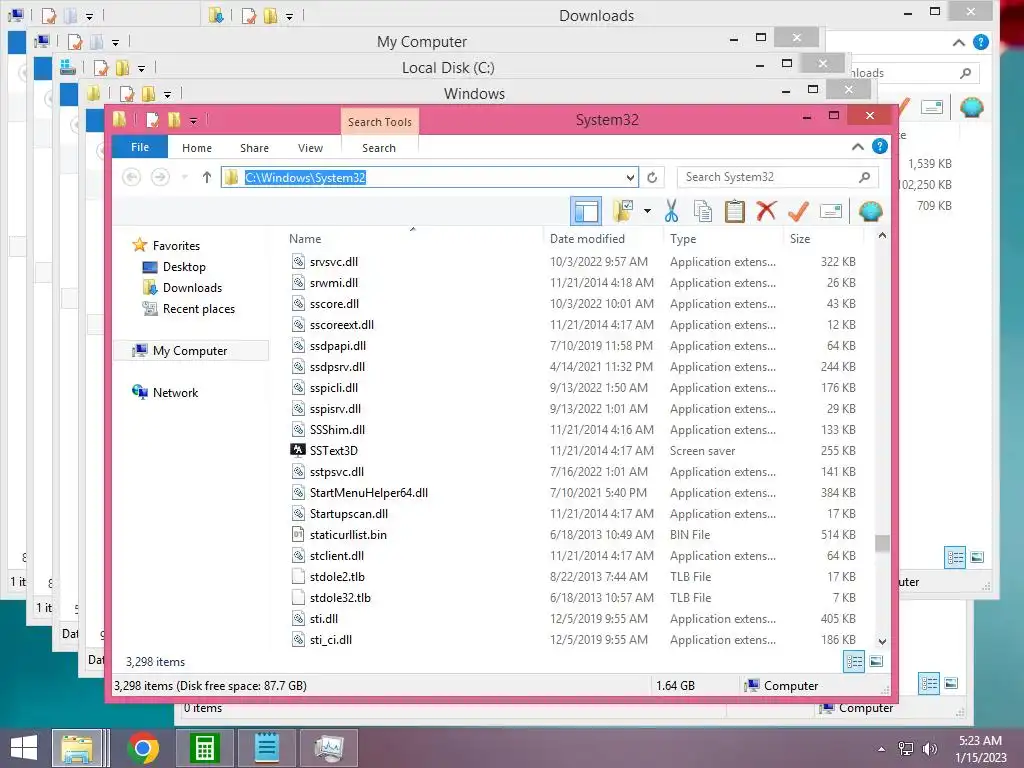Sort files by the Size column header

[x=799, y=239]
